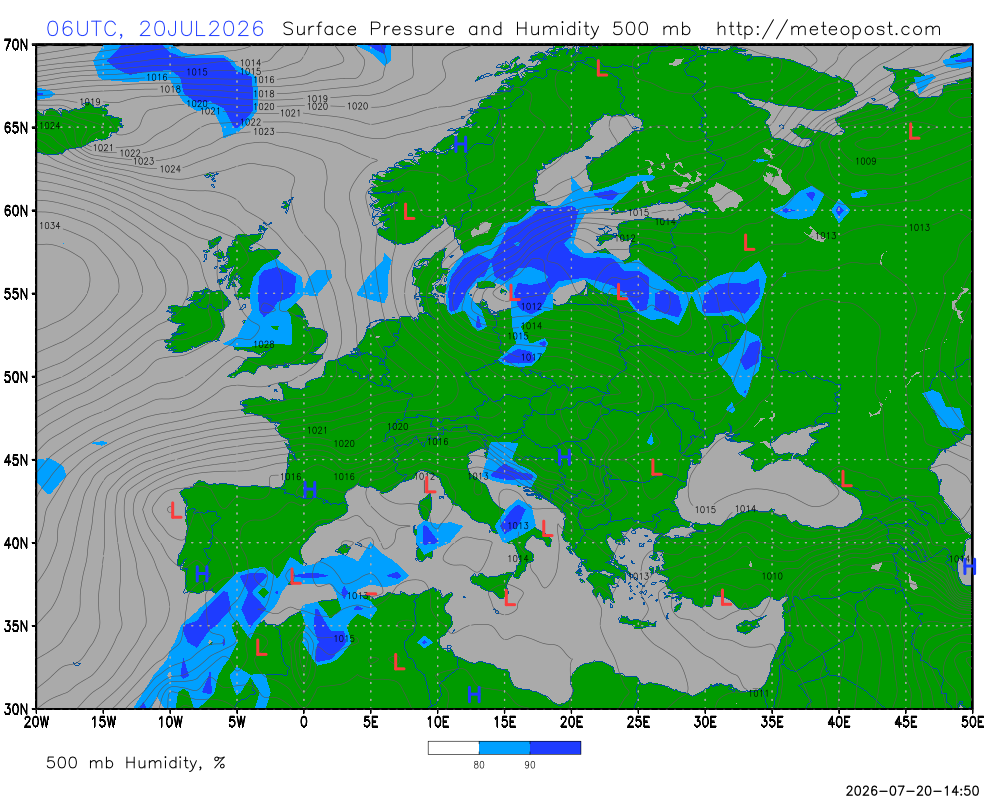Viewport: 1000px width, 800px height.
Task: Click the 20W longitude label
Action: [x=36, y=722]
